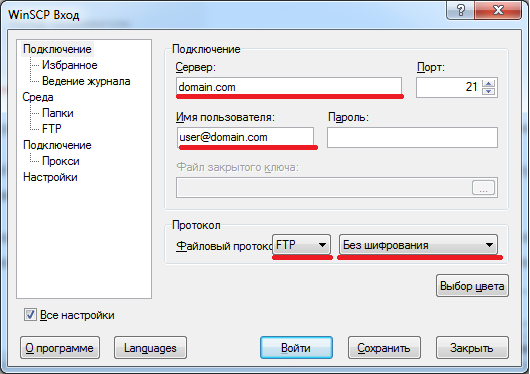Viewport: 530px width, 374px height.
Task: Open Настройки in the tree
Action: (x=50, y=177)
